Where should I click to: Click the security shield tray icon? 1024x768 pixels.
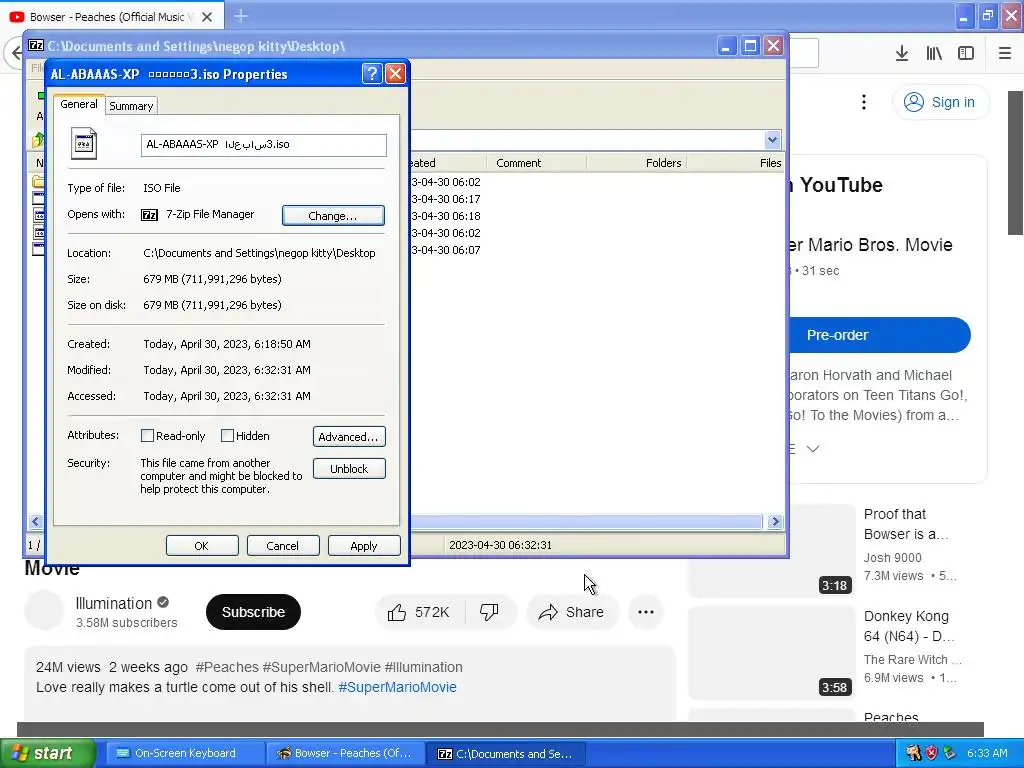(x=931, y=753)
